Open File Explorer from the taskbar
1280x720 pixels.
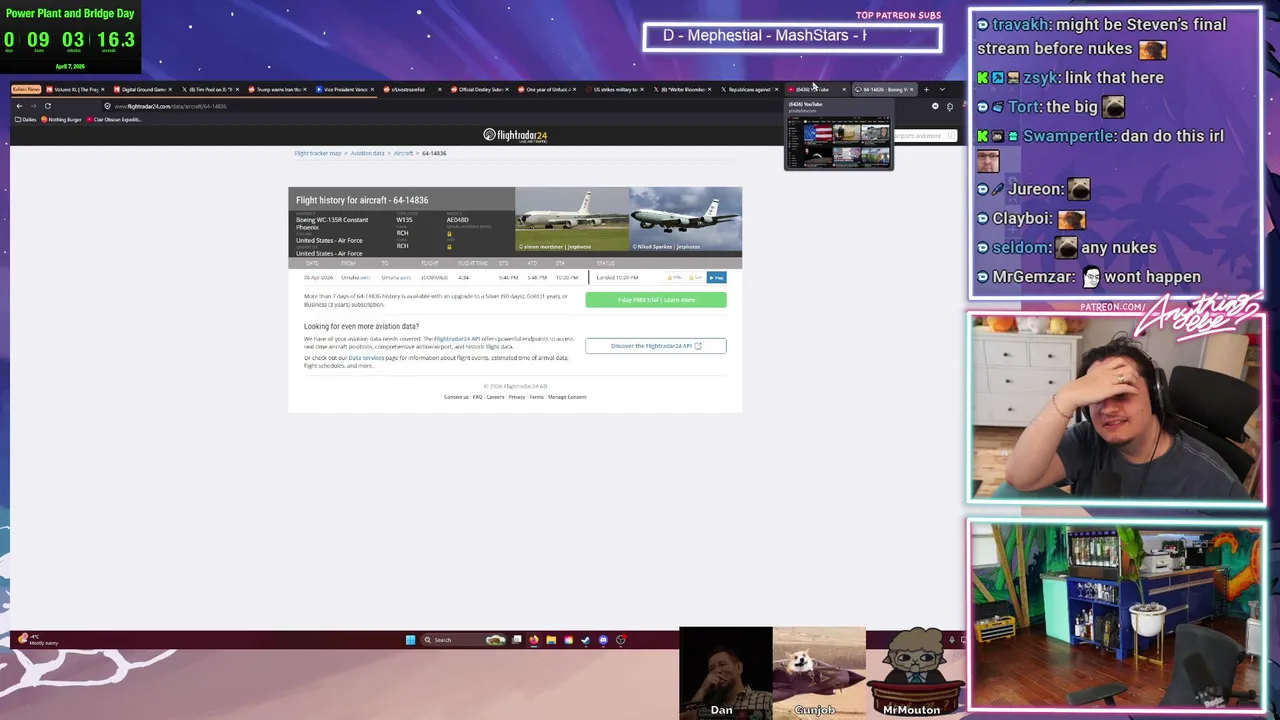(551, 640)
